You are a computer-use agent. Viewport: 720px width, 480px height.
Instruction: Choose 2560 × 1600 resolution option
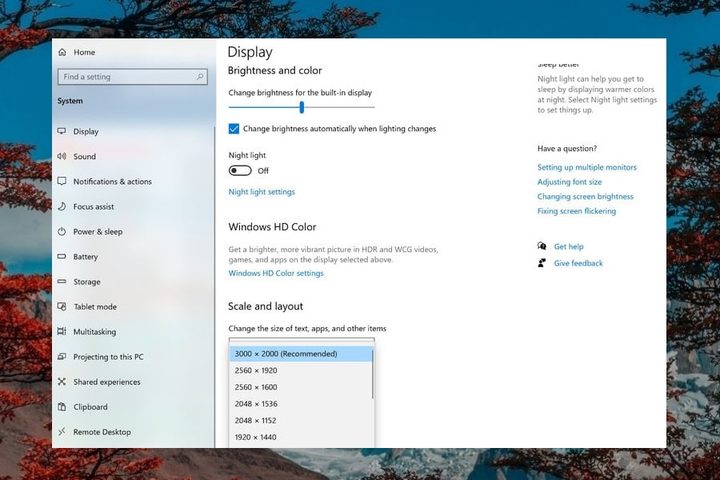(x=301, y=387)
